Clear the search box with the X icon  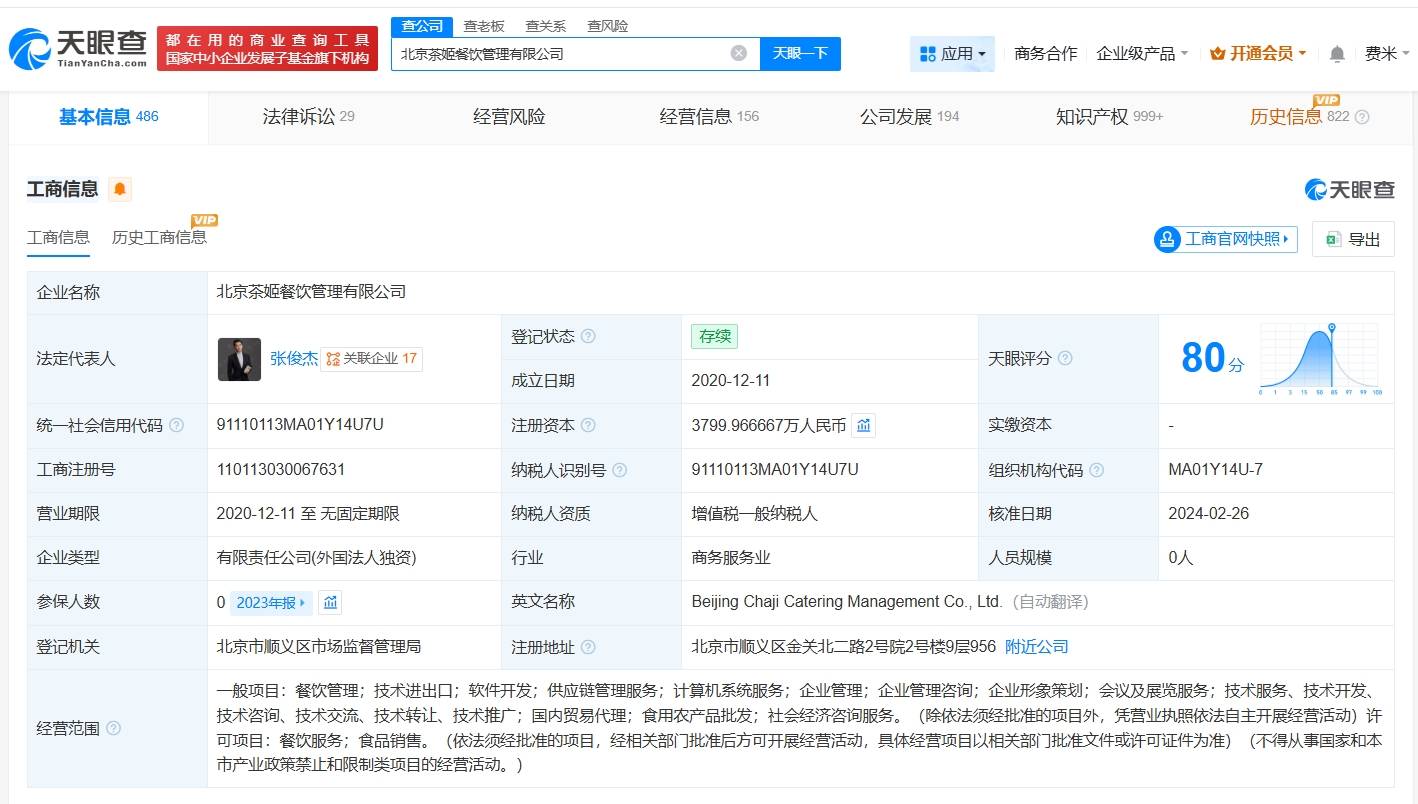[x=738, y=53]
